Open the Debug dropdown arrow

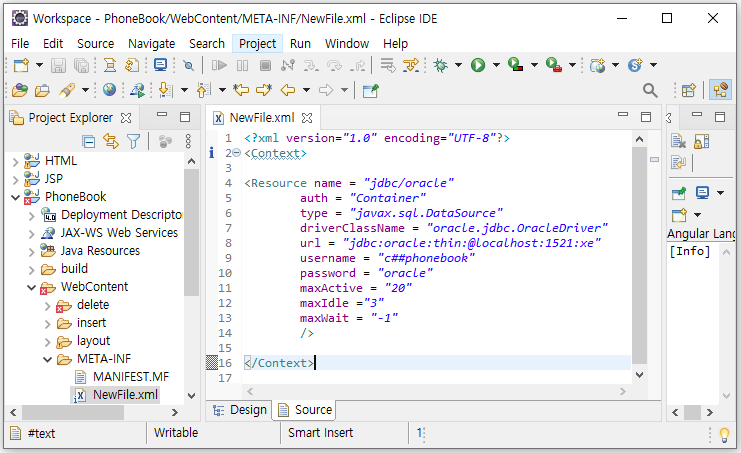point(458,65)
